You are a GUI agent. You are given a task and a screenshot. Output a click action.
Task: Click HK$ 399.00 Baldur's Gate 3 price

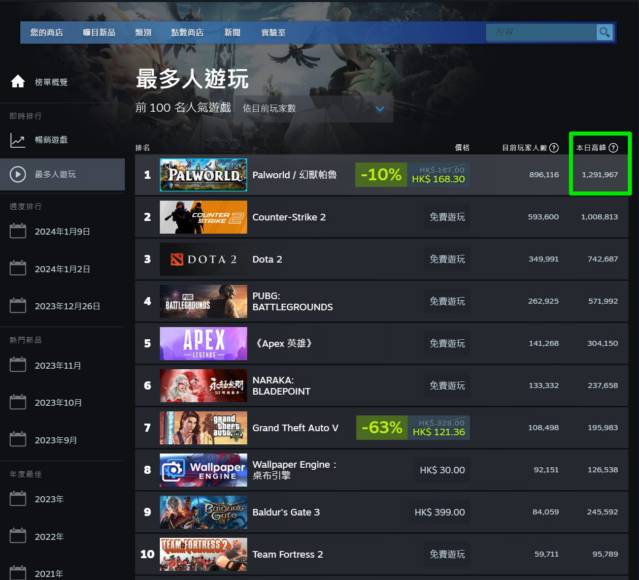pyautogui.click(x=440, y=512)
